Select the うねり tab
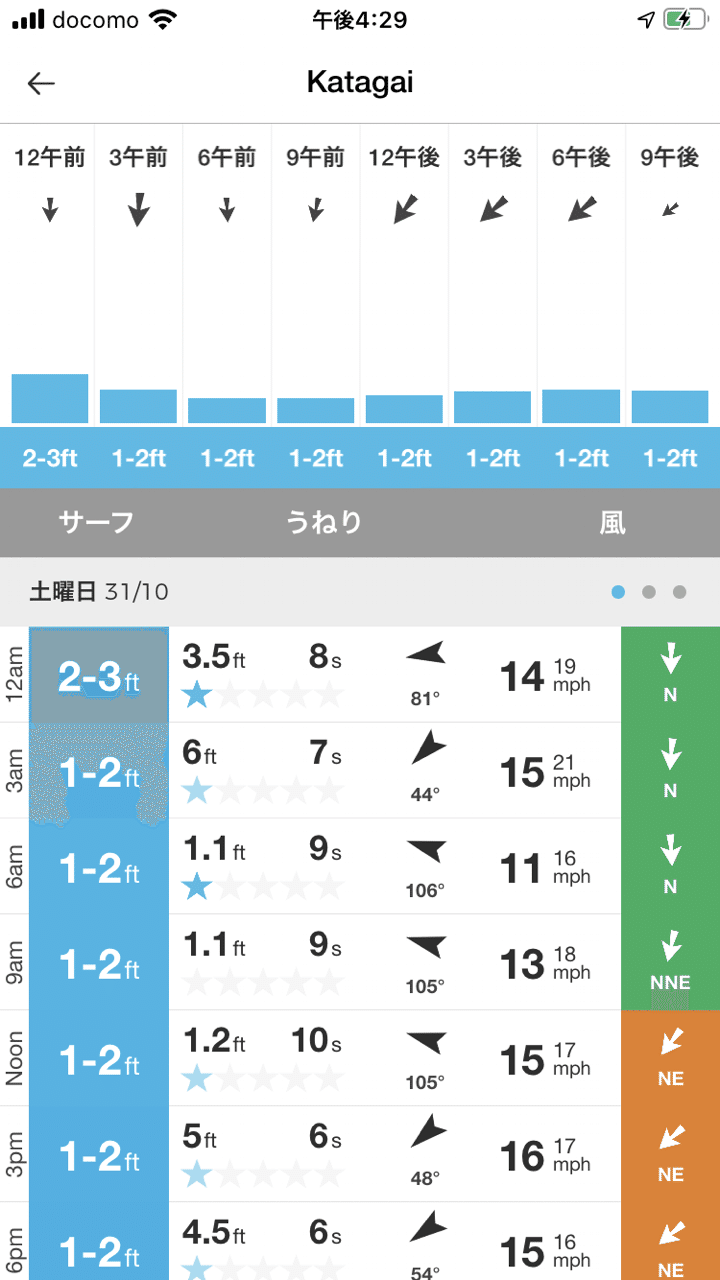 point(324,522)
